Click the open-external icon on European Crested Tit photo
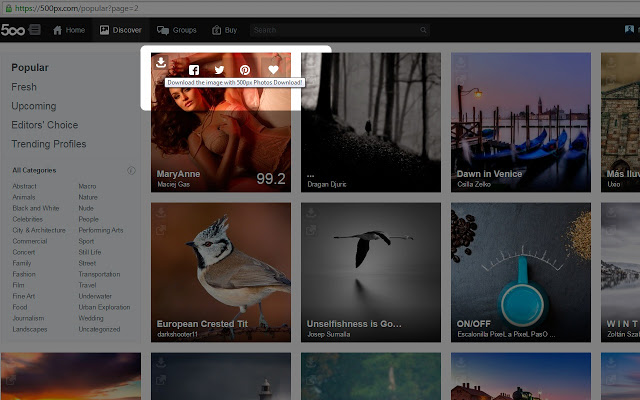 [x=161, y=230]
